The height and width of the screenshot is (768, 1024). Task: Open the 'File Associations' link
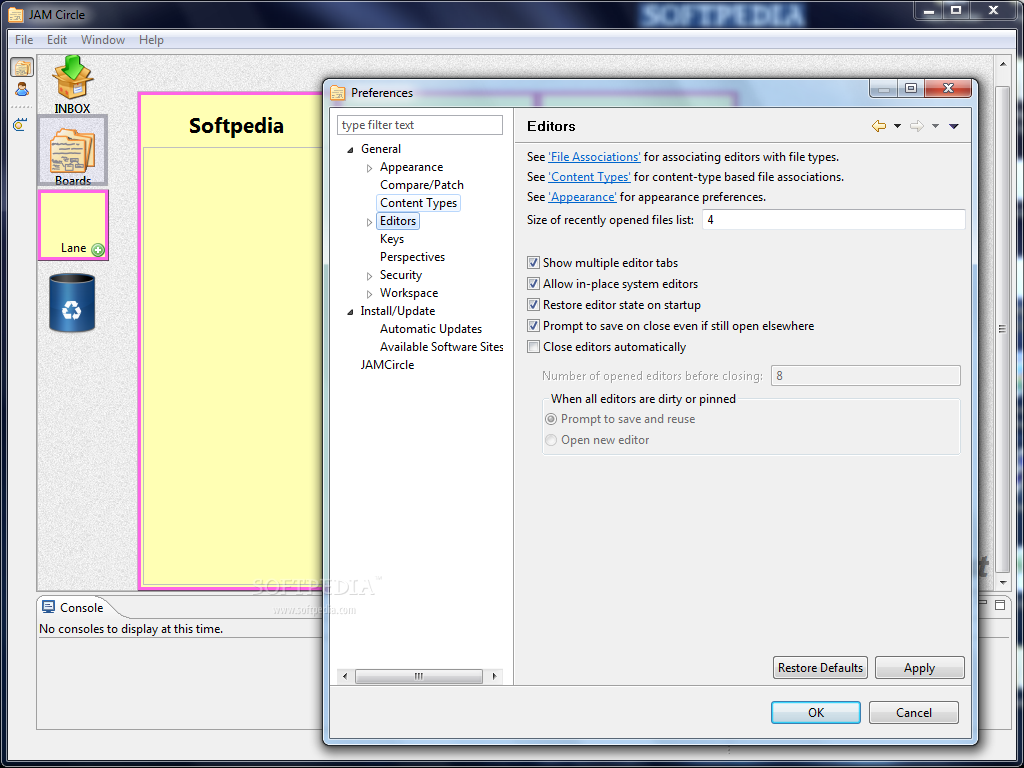pyautogui.click(x=594, y=157)
